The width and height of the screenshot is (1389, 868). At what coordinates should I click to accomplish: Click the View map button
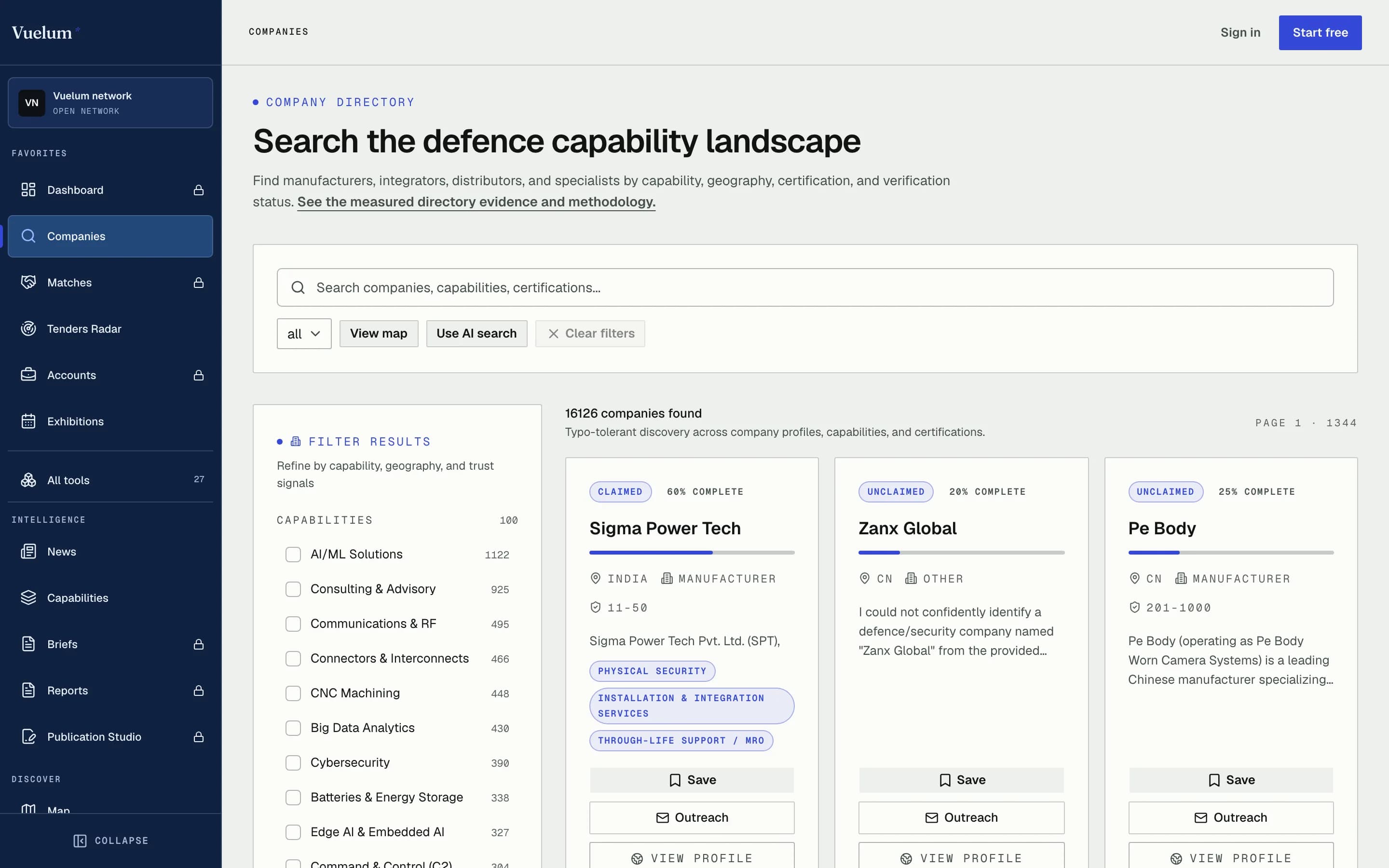(x=378, y=334)
